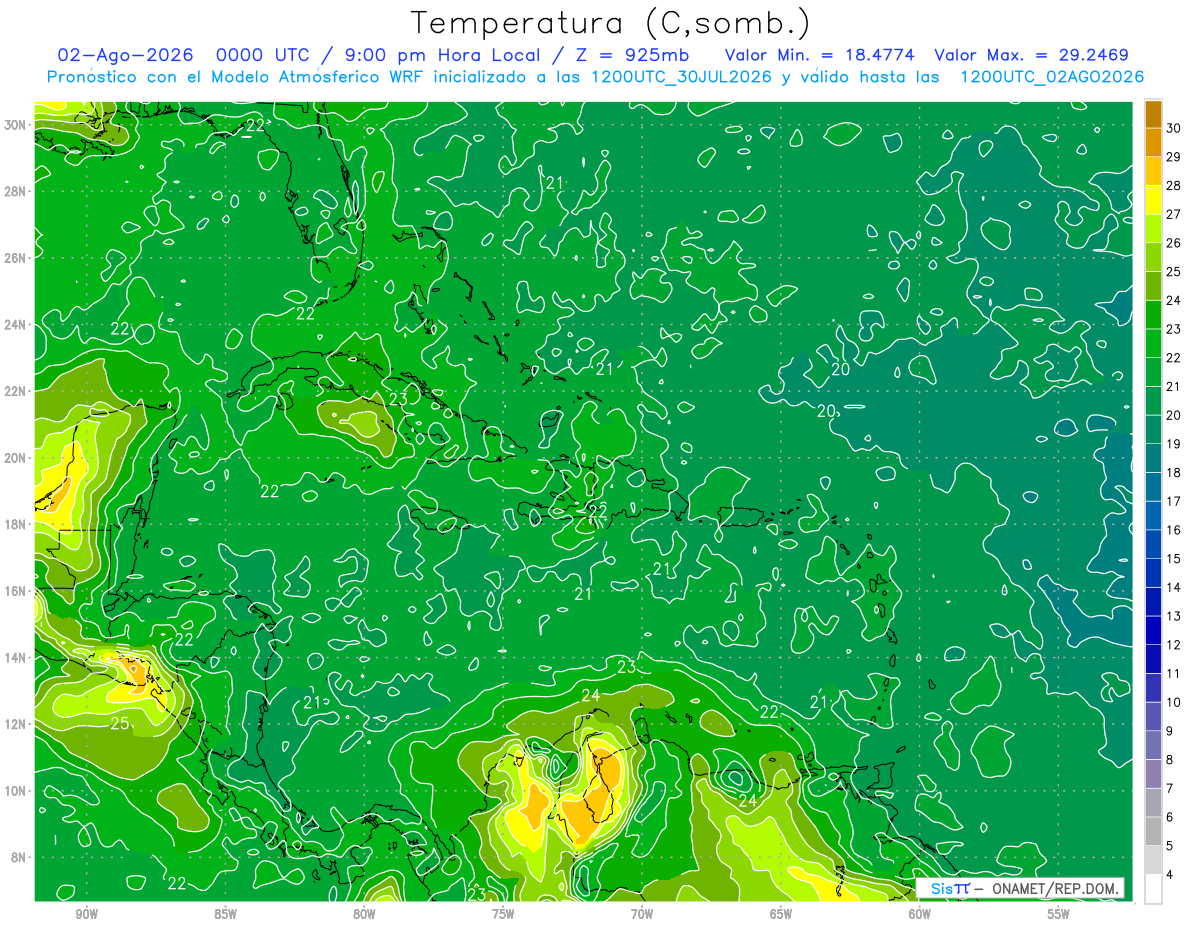This screenshot has height=927, width=1200.
Task: Click the '10N' latitude axis label
Action: click(16, 791)
